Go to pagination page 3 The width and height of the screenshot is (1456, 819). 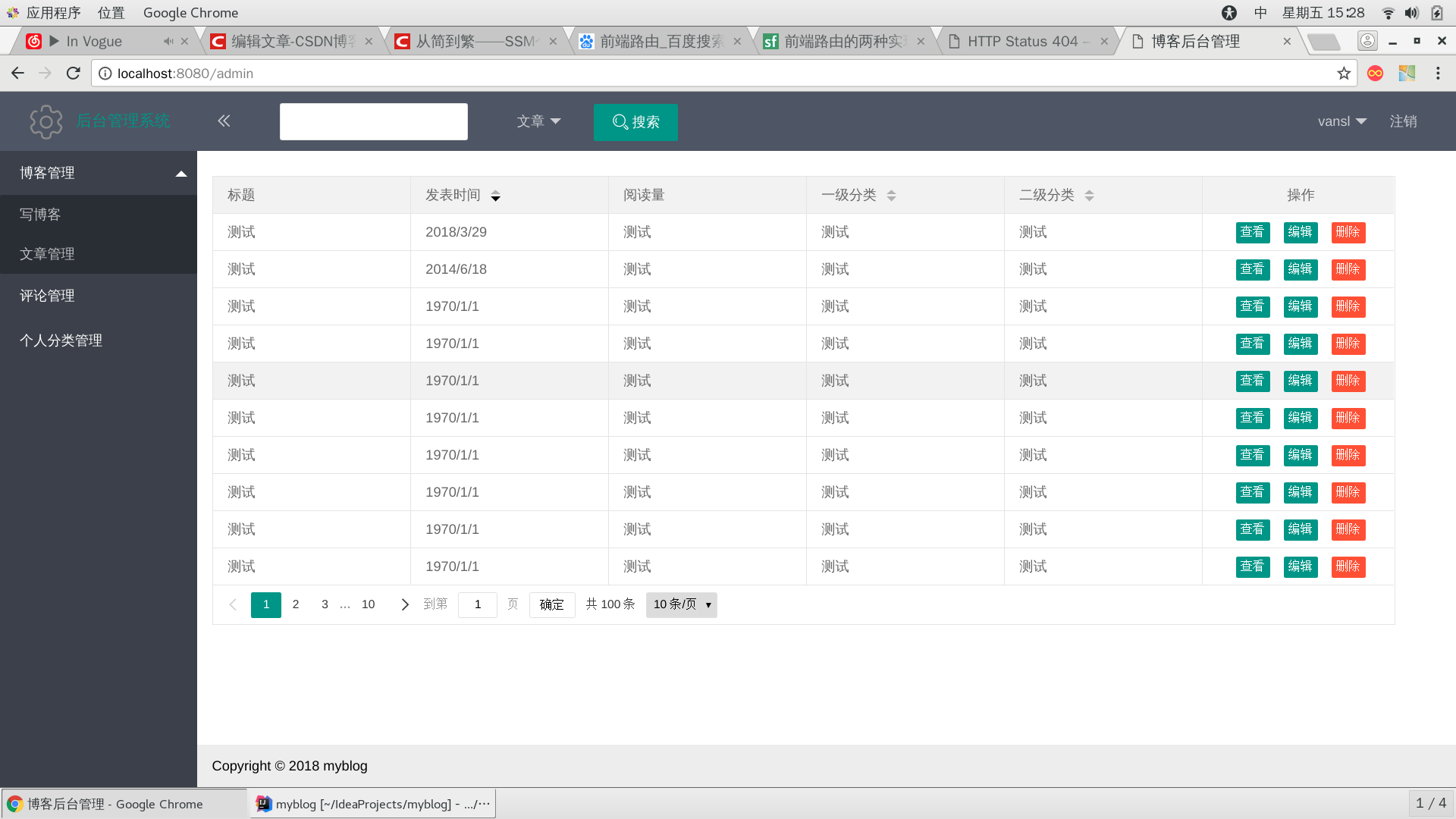click(x=325, y=604)
